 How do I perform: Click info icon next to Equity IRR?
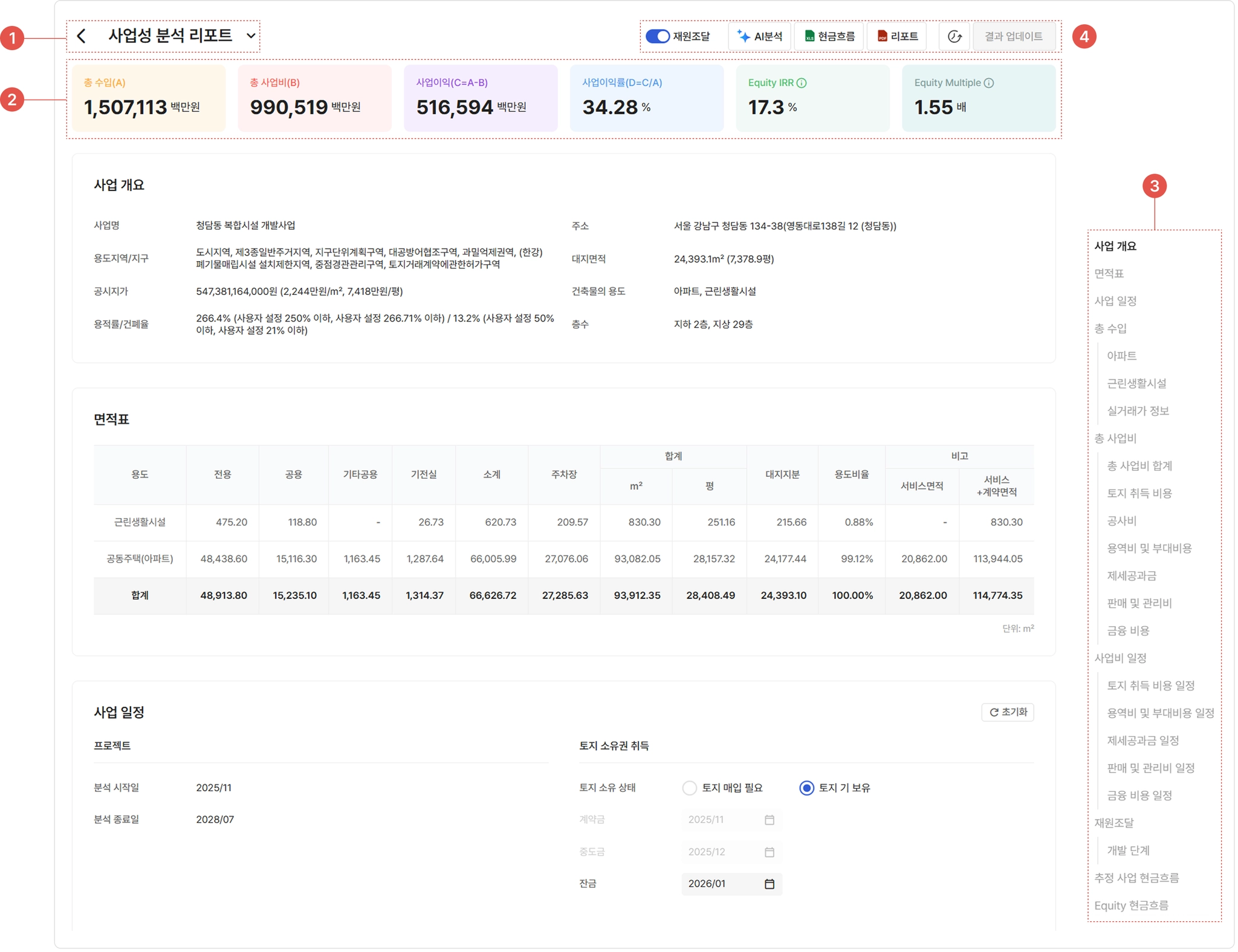(802, 83)
